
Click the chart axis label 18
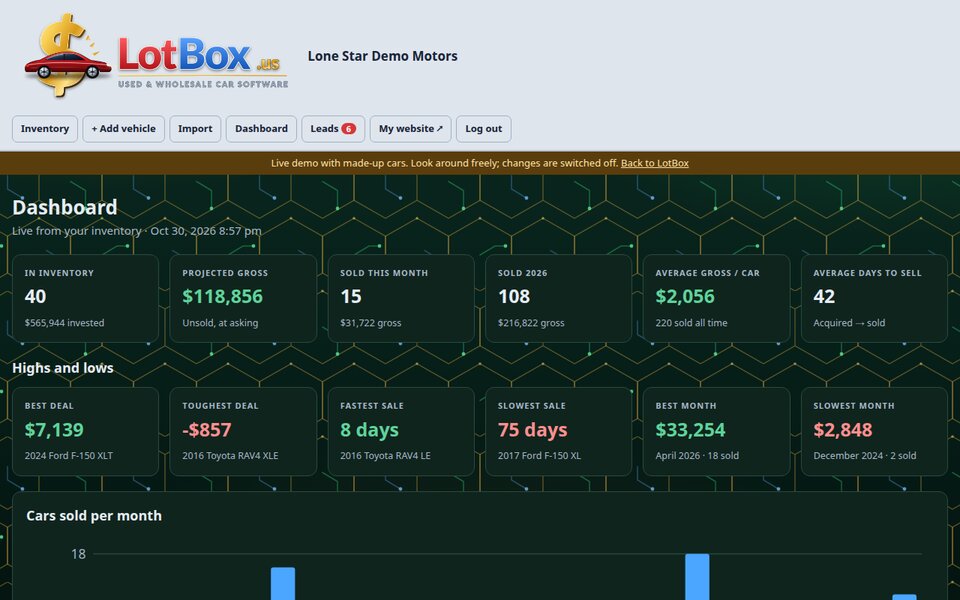tap(78, 554)
